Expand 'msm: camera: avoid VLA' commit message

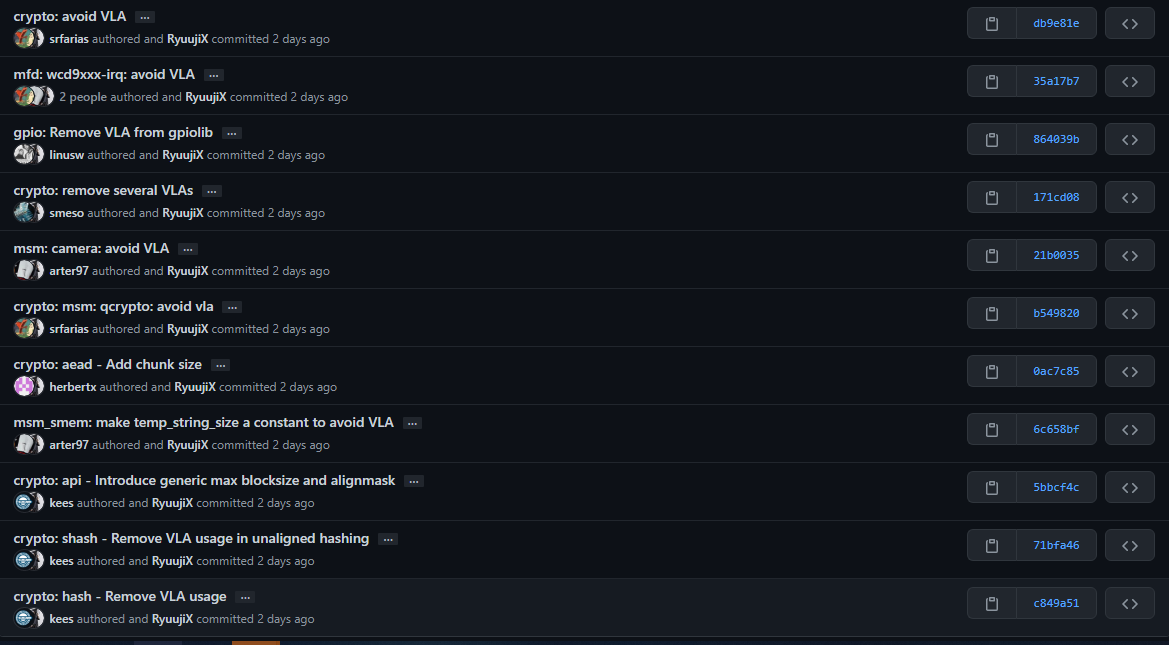tap(188, 249)
